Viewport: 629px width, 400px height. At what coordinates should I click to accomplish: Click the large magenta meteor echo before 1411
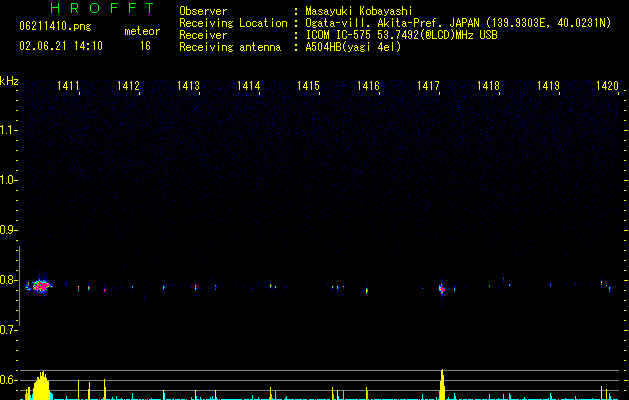pos(41,286)
